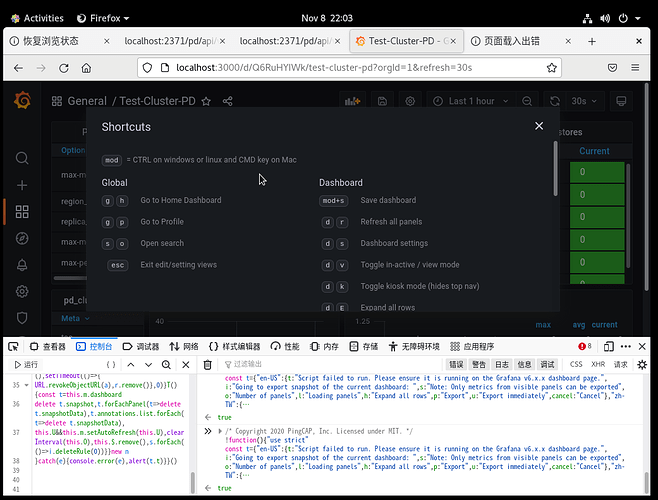Toggle the 警告 console filter

(x=479, y=365)
